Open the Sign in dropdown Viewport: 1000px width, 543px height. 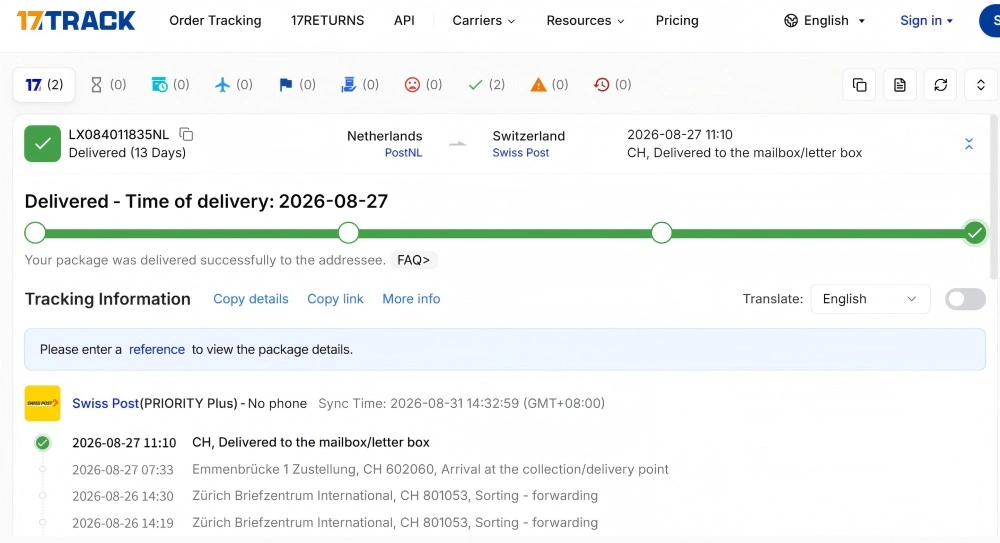point(926,20)
